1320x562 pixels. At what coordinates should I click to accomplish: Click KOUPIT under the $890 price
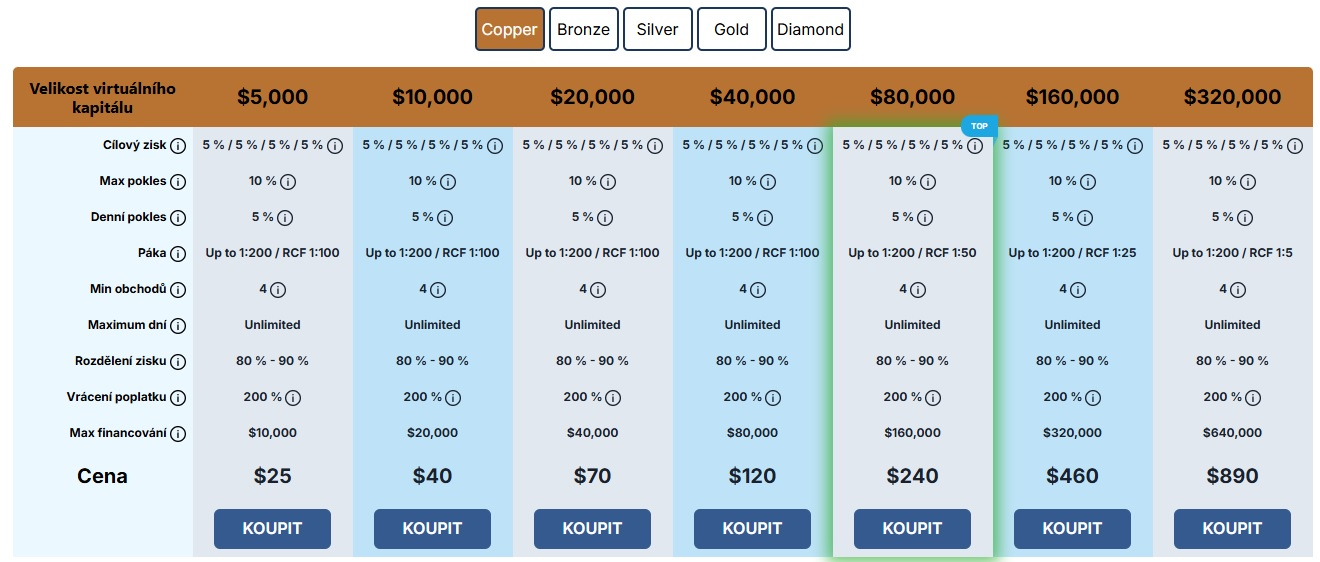click(1232, 529)
